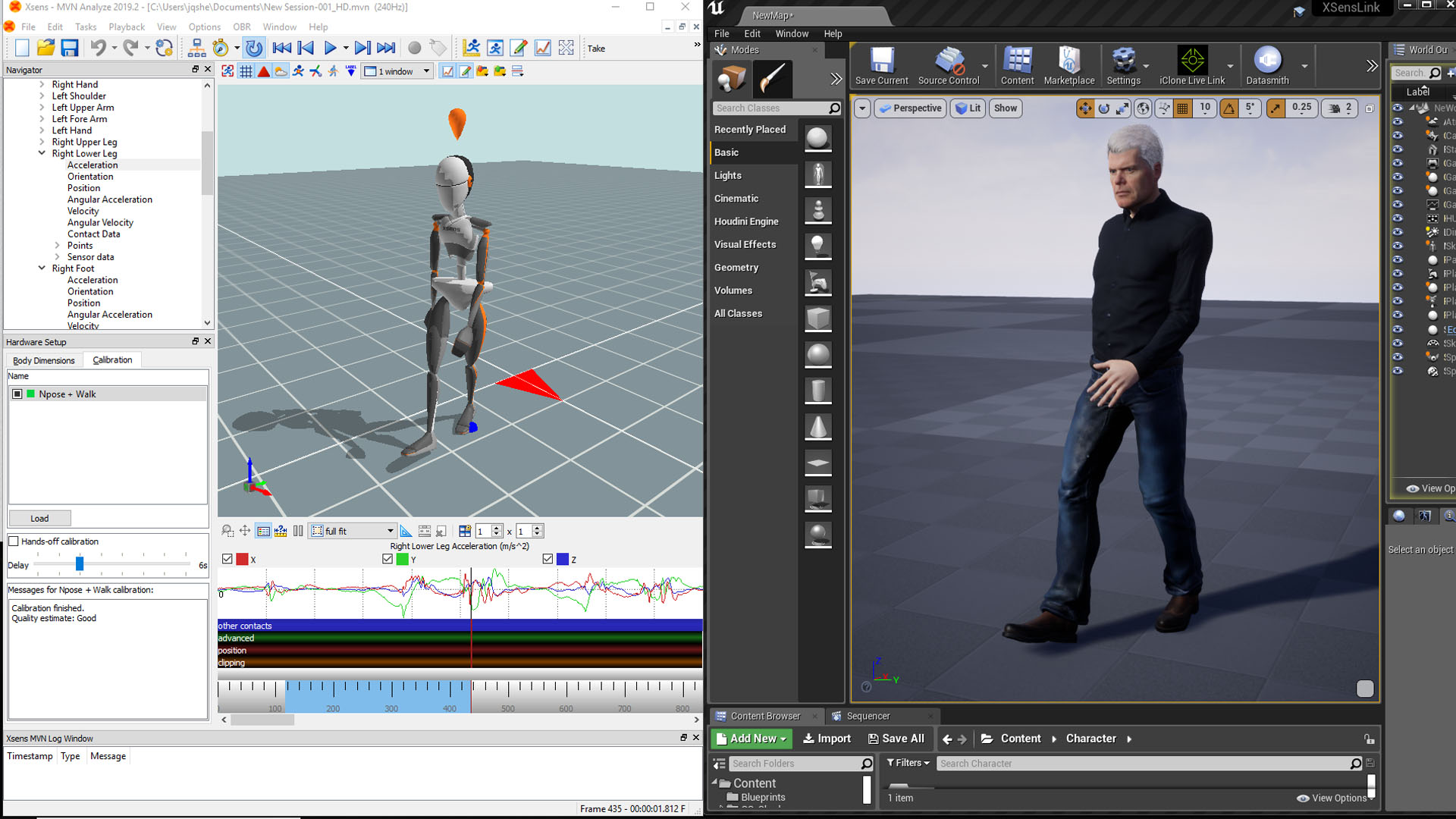Save the MVN session with the floppy icon
This screenshot has width=1456, height=819.
click(x=70, y=49)
